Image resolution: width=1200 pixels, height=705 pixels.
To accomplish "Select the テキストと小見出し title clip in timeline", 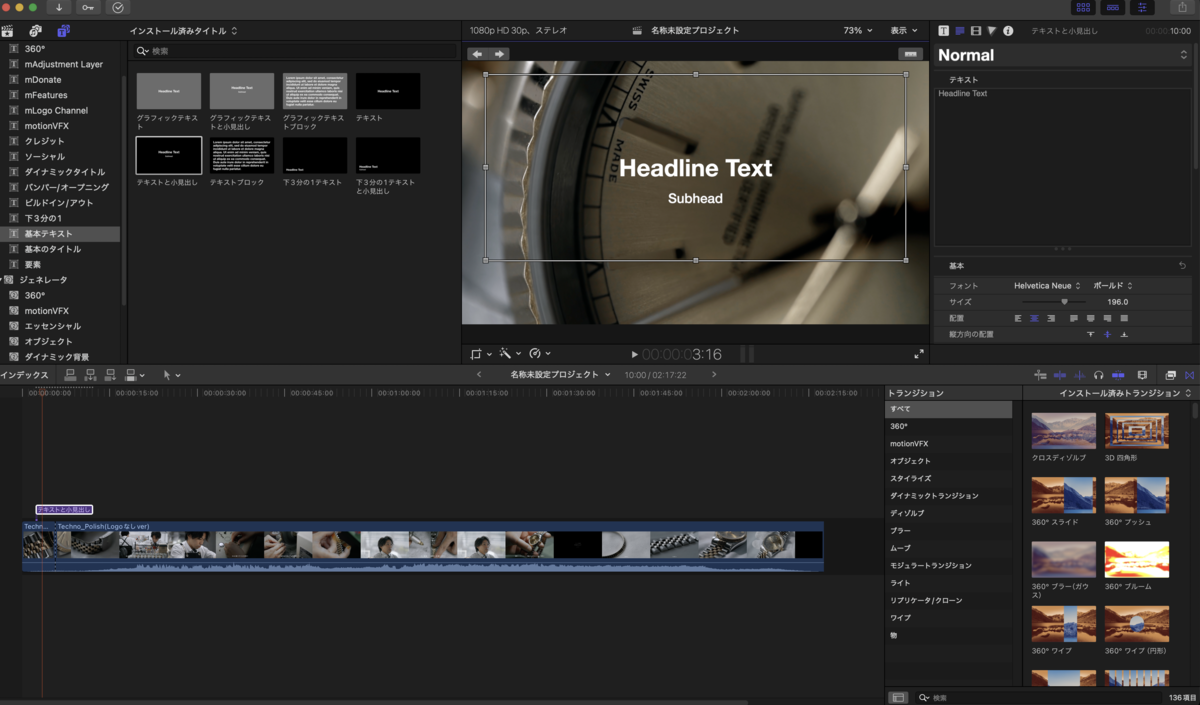I will point(64,509).
